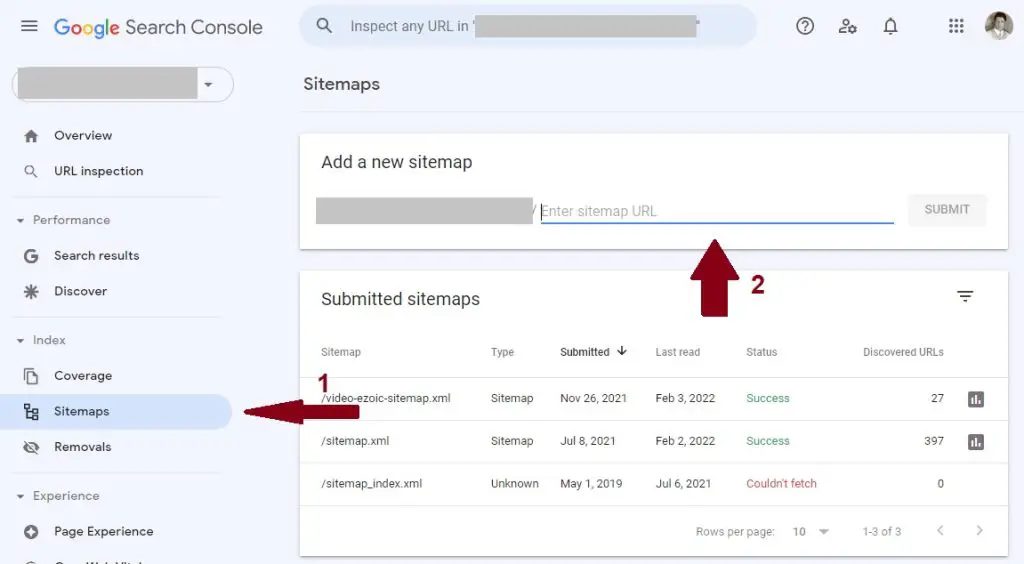Image resolution: width=1024 pixels, height=564 pixels.
Task: Open the Removals page
Action: [83, 447]
